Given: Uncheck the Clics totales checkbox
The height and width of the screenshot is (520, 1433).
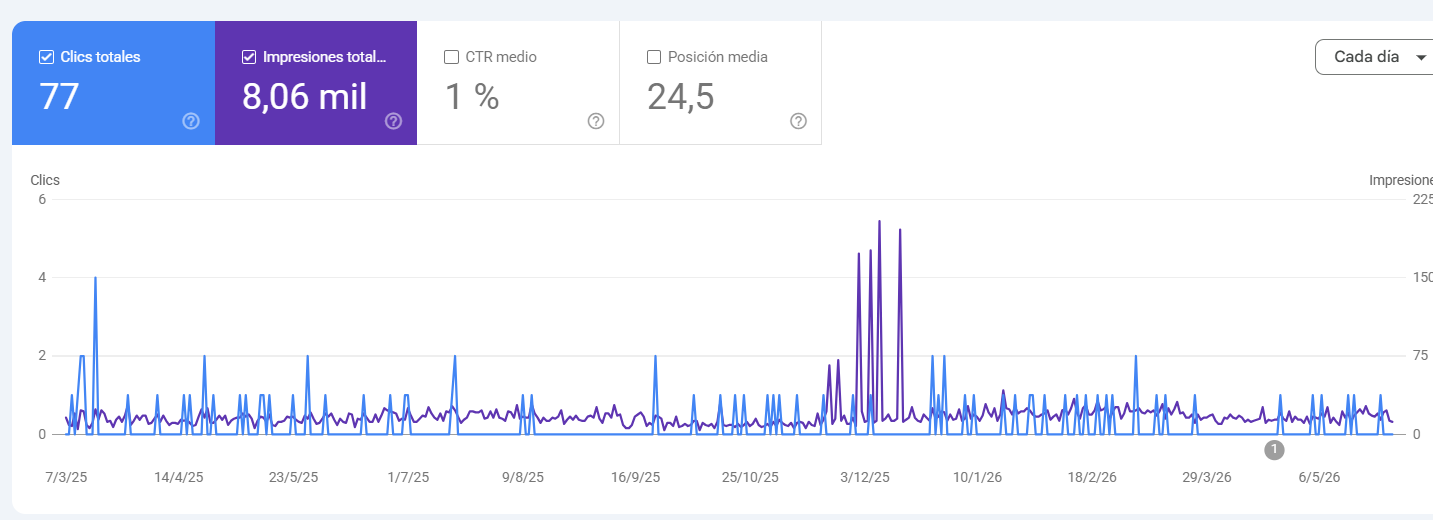Looking at the screenshot, I should (x=46, y=57).
